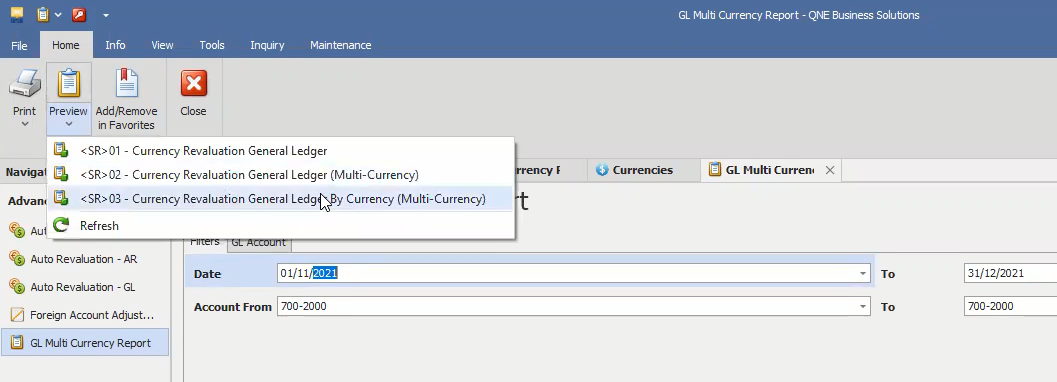The height and width of the screenshot is (382, 1057).
Task: Click the red Close X icon
Action: pos(193,84)
